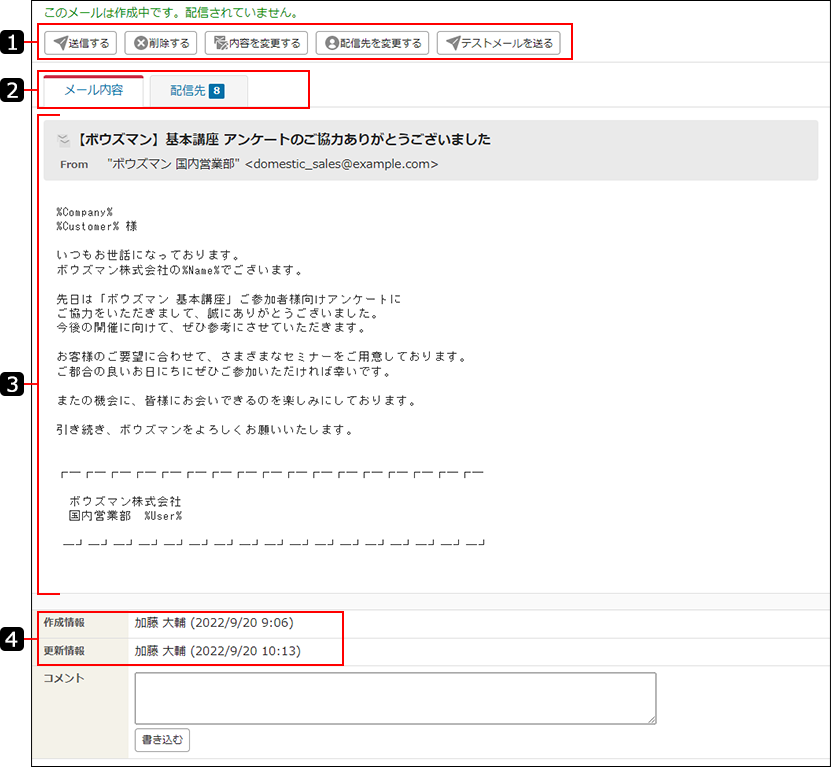Click the line 今後の開催に向けて、ぜひ参考に

click(x=212, y=328)
